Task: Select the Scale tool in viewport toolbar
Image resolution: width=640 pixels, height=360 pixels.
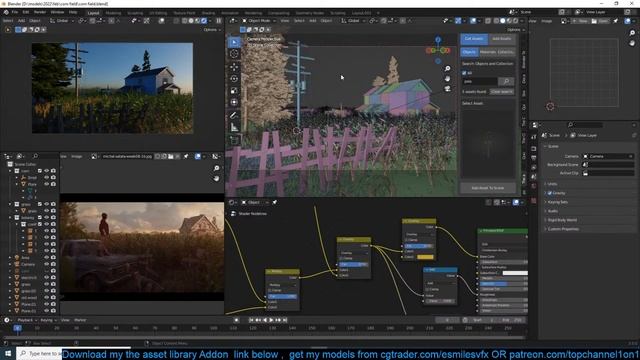Action: 234,91
